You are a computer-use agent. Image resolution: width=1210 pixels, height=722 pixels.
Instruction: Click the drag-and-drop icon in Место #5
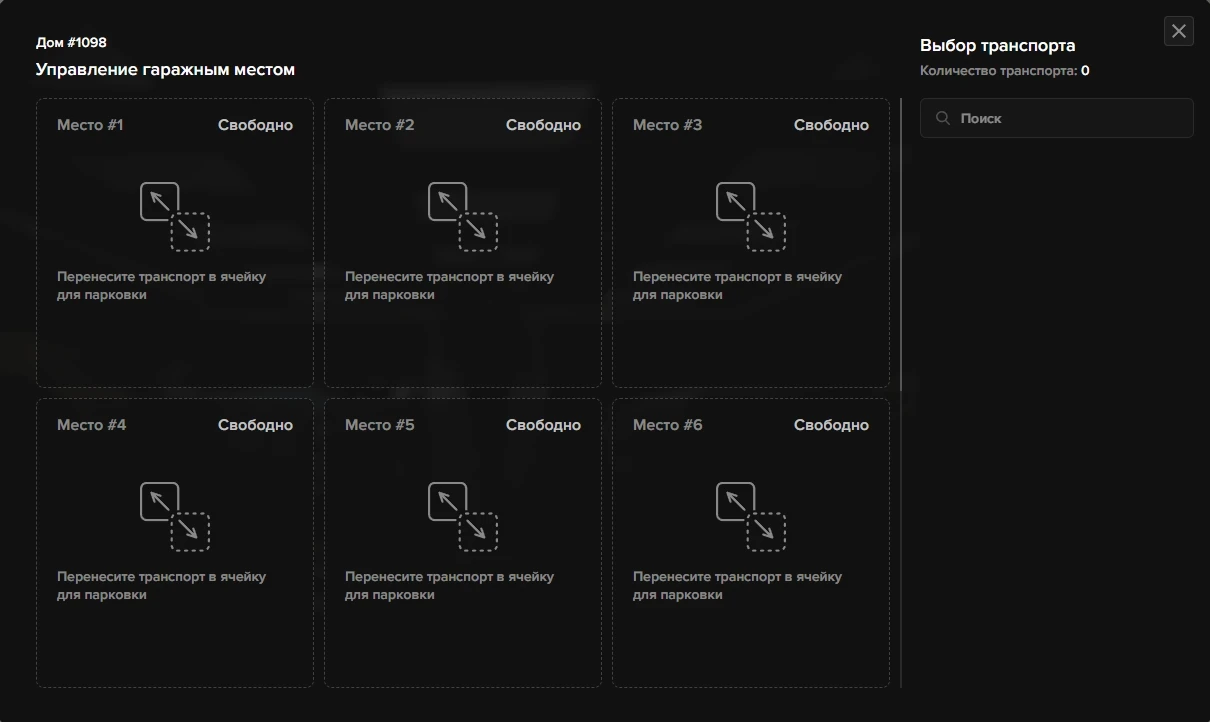point(463,516)
